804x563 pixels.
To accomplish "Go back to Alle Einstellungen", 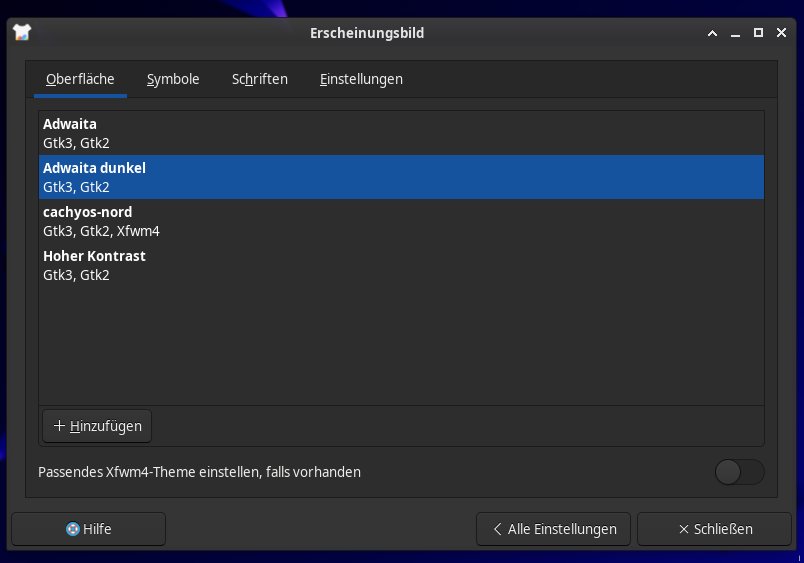I will pos(553,529).
